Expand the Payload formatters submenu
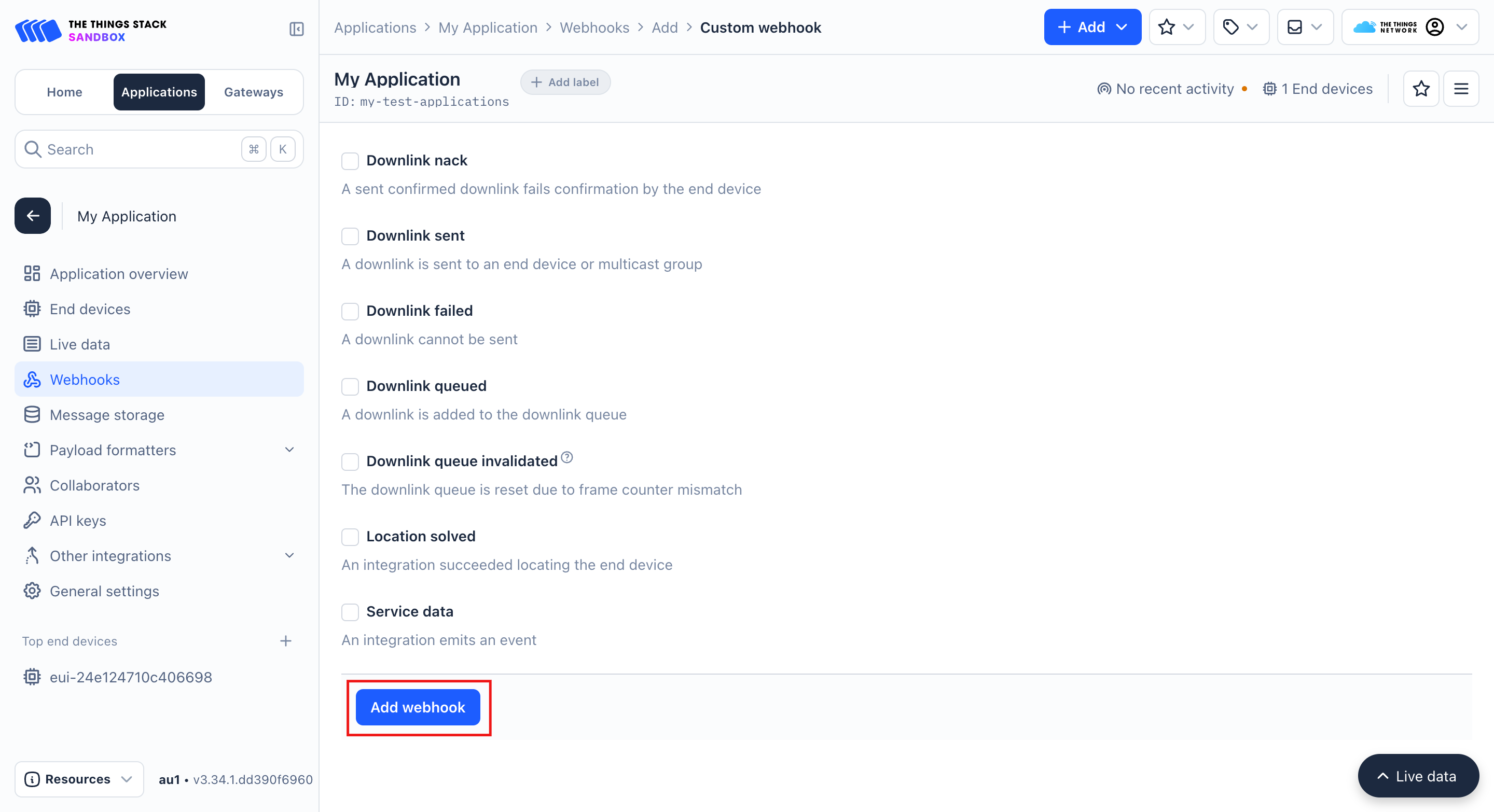Screen dimensions: 1494x812 (289, 450)
